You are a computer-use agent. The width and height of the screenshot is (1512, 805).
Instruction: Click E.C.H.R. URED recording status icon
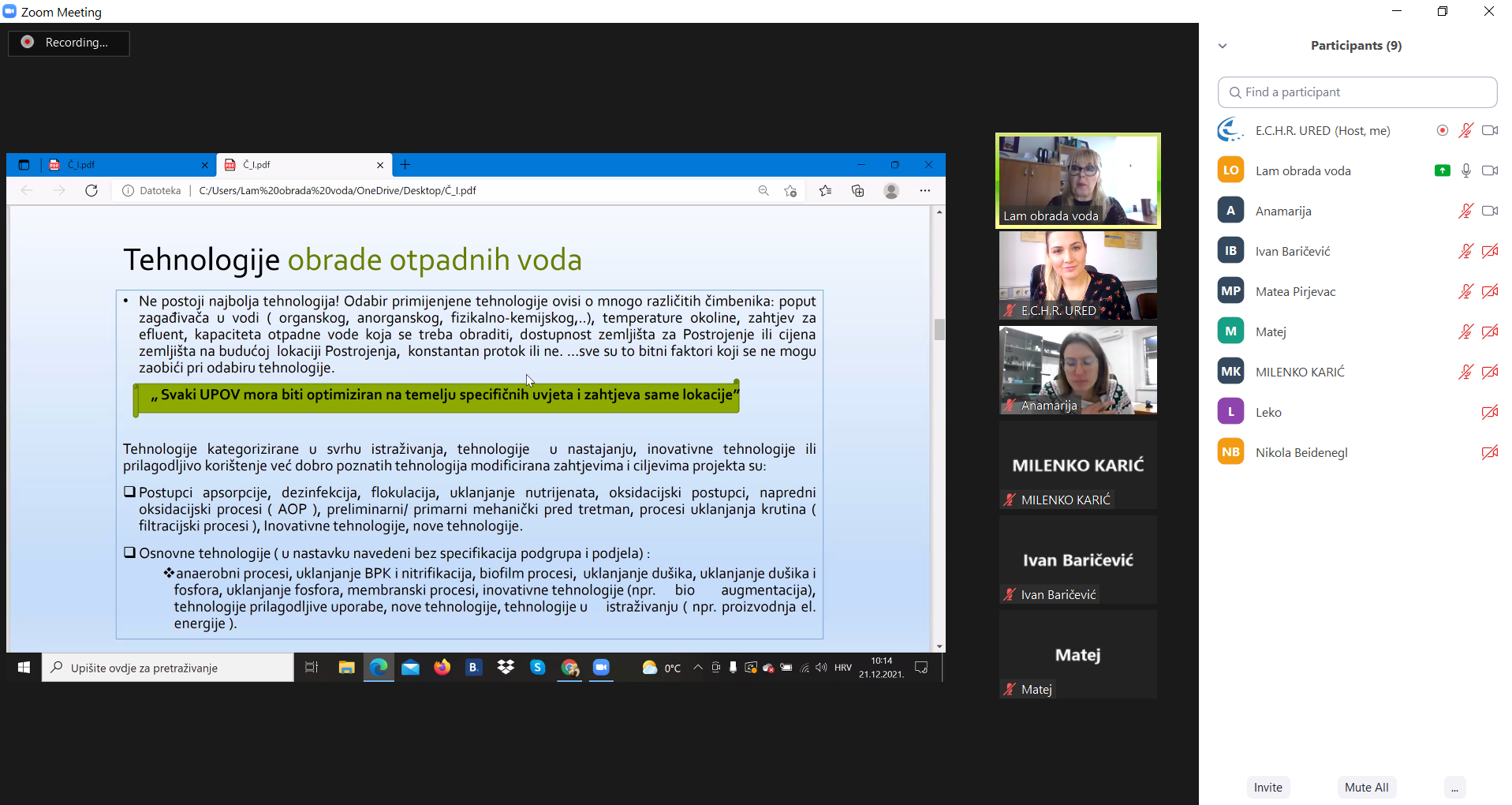point(1442,131)
